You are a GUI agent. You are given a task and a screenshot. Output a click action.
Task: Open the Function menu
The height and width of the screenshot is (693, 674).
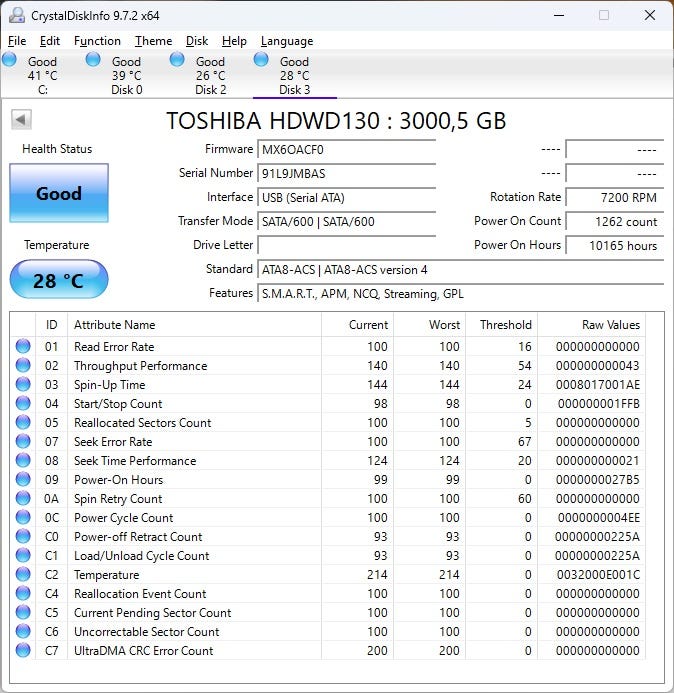97,41
